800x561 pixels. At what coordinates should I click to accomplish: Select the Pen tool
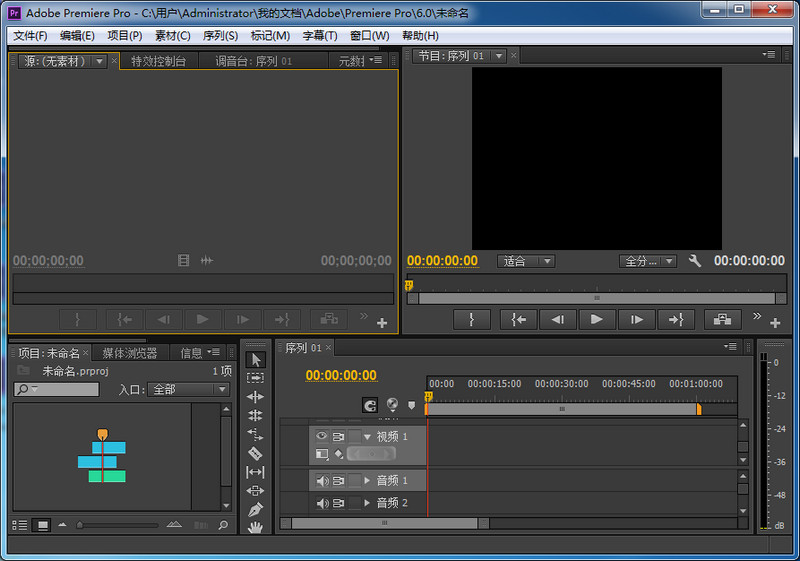[x=256, y=509]
